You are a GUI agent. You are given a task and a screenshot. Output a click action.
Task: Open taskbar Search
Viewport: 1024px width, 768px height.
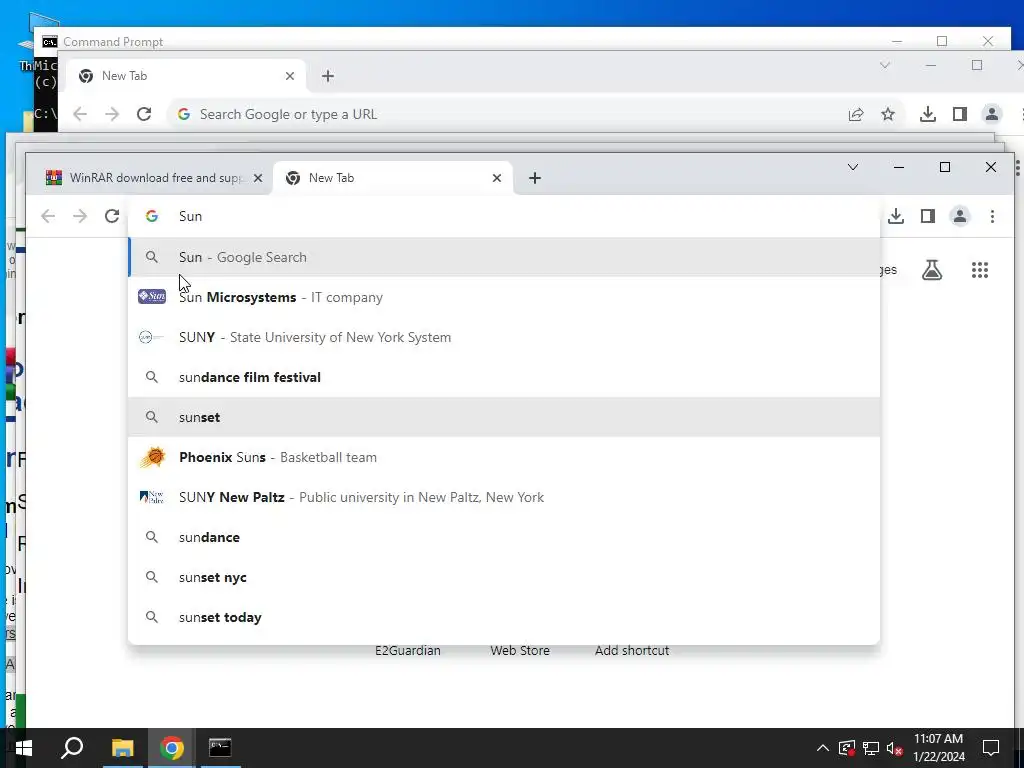click(72, 748)
